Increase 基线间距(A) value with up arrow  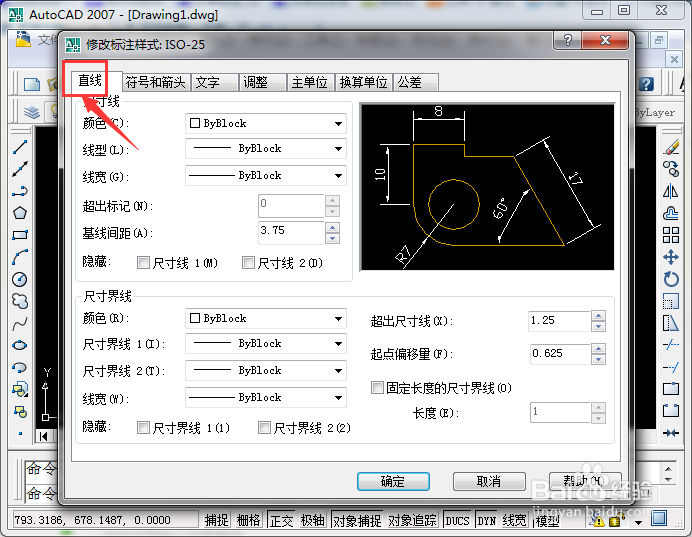pos(332,228)
